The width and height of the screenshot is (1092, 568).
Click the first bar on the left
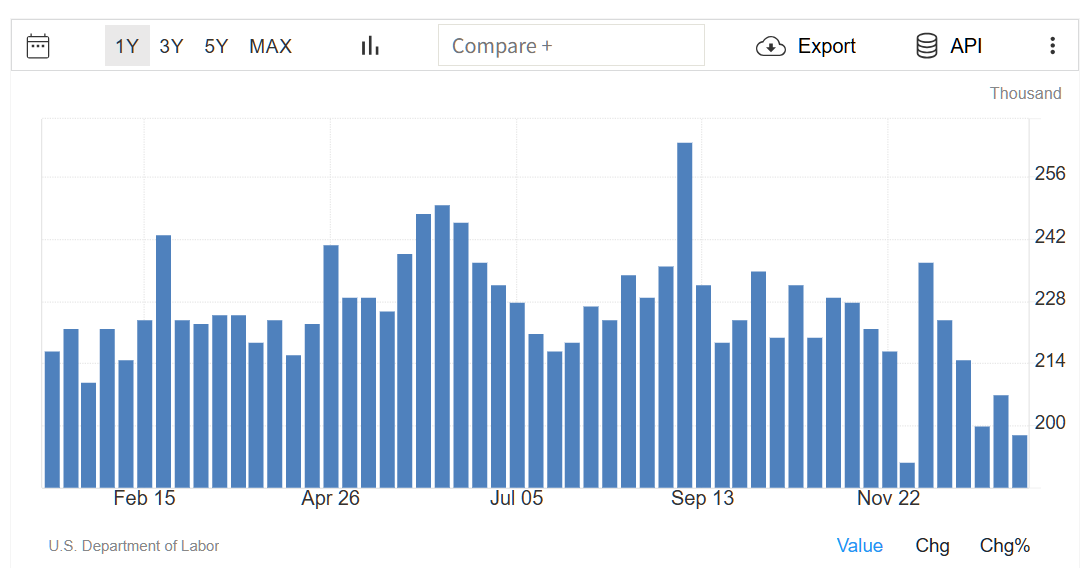(52, 420)
